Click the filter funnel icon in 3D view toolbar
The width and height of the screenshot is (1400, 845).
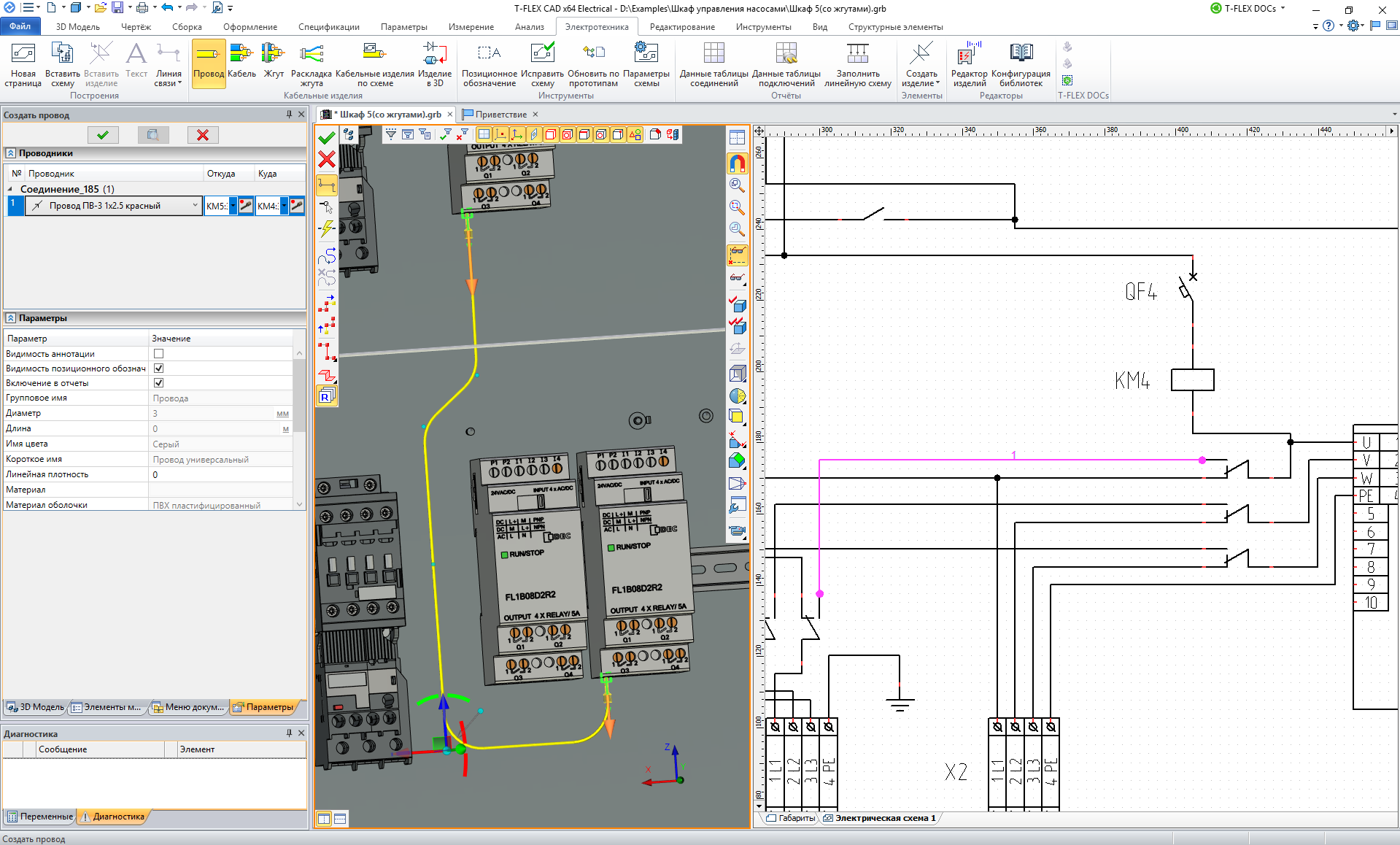pyautogui.click(x=391, y=134)
